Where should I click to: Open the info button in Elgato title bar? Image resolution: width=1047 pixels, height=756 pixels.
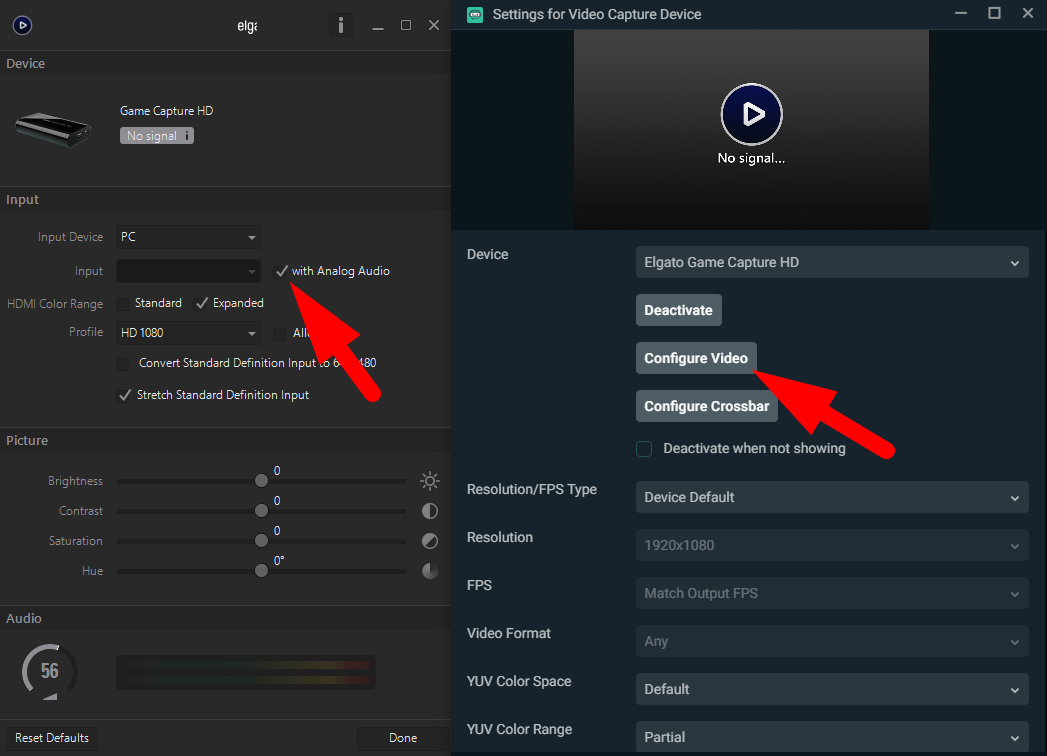341,25
